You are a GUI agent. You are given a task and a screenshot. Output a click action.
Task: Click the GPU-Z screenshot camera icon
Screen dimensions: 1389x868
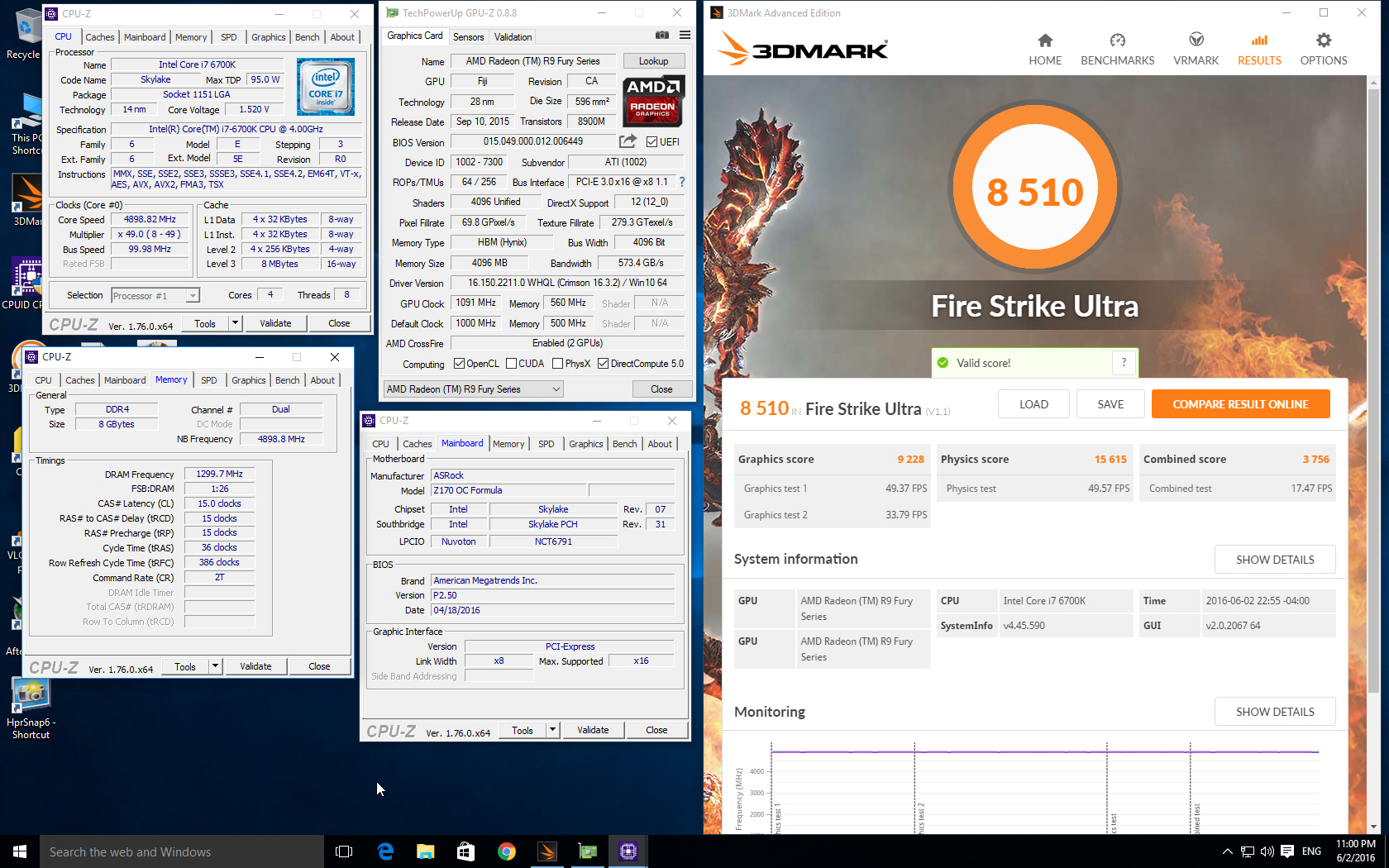pos(661,36)
